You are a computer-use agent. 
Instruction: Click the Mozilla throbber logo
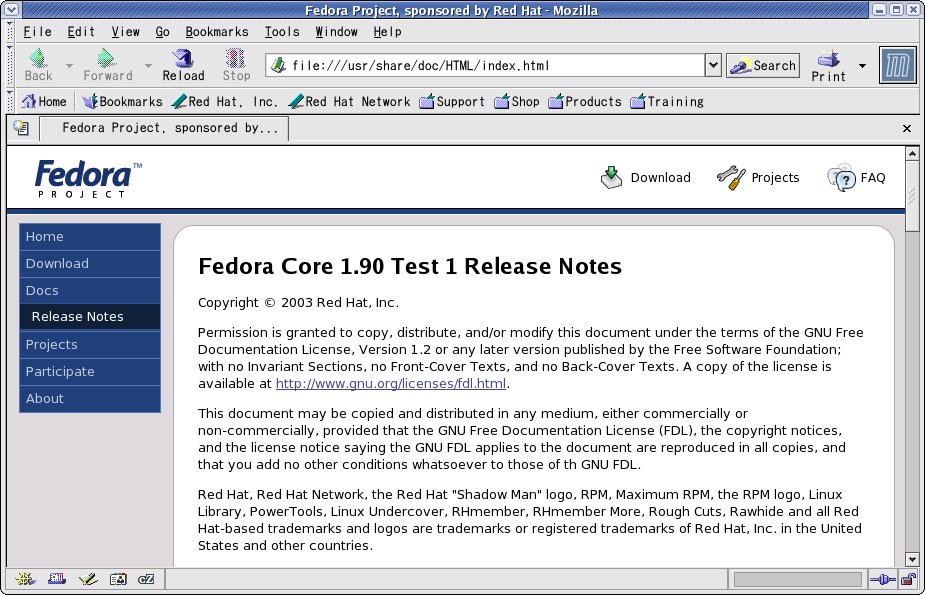897,65
